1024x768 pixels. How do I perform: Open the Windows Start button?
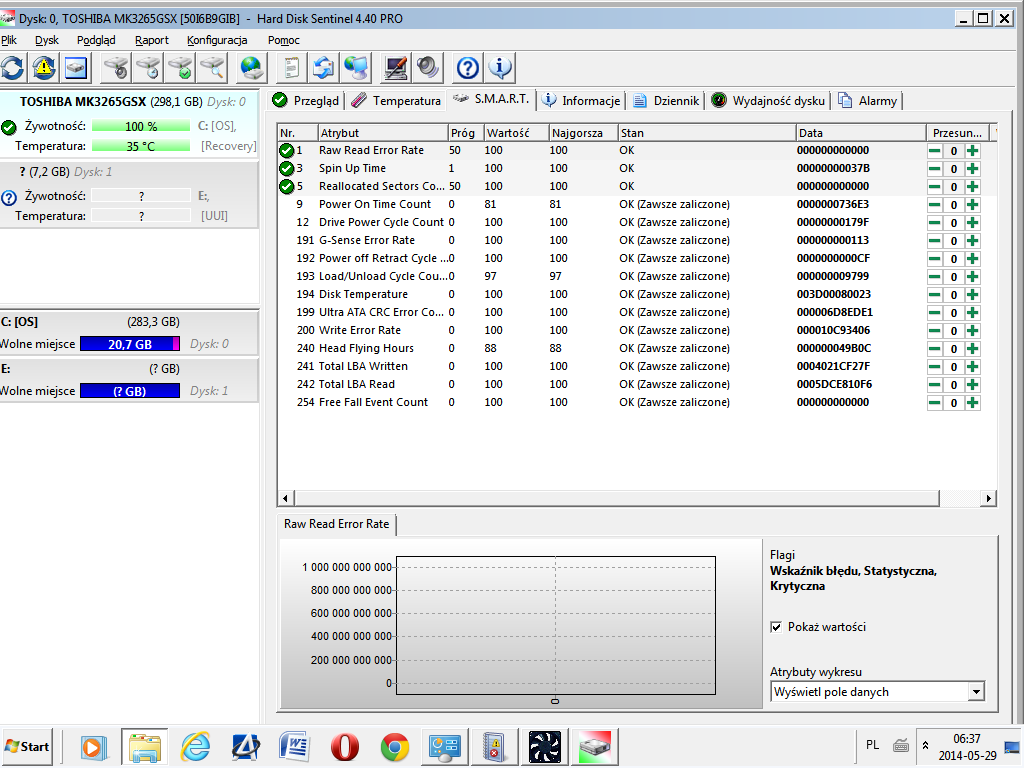27,746
